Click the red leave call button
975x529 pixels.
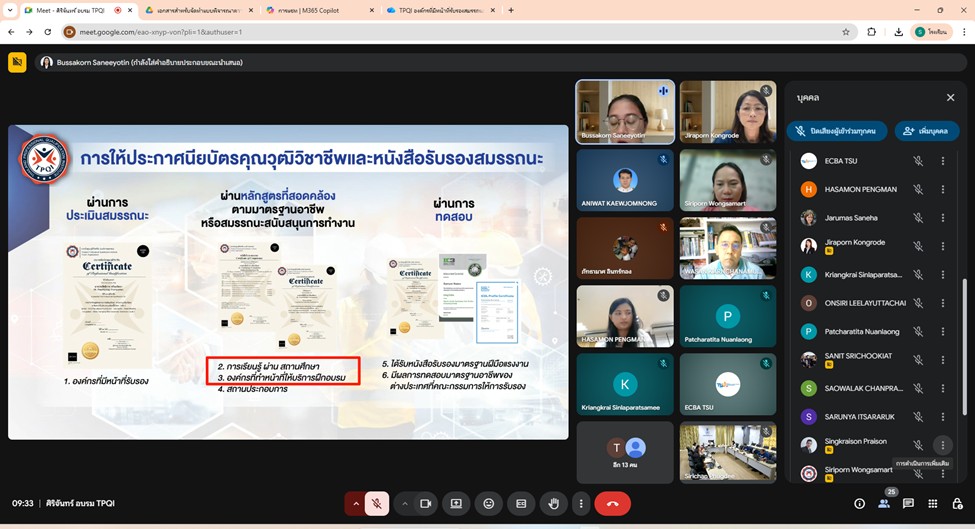click(x=612, y=504)
